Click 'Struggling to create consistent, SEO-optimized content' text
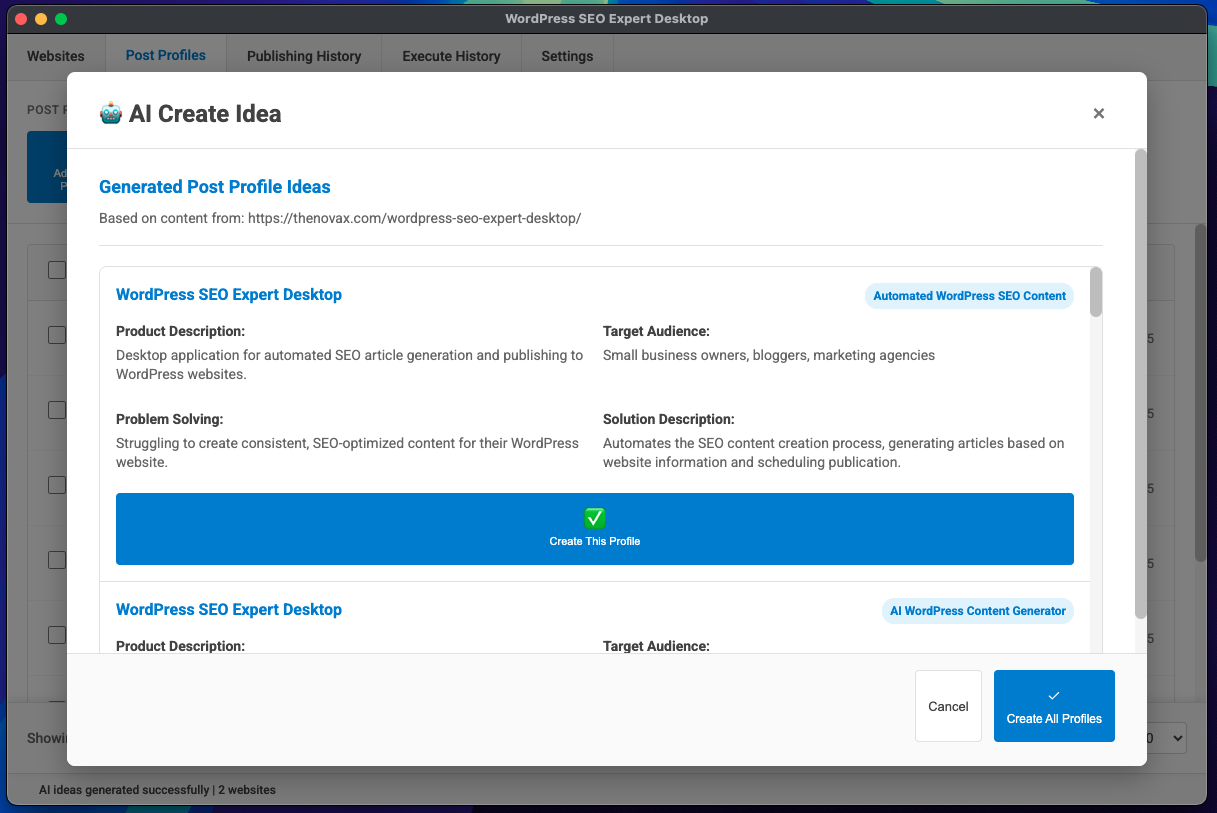This screenshot has width=1217, height=813. pyautogui.click(x=347, y=453)
